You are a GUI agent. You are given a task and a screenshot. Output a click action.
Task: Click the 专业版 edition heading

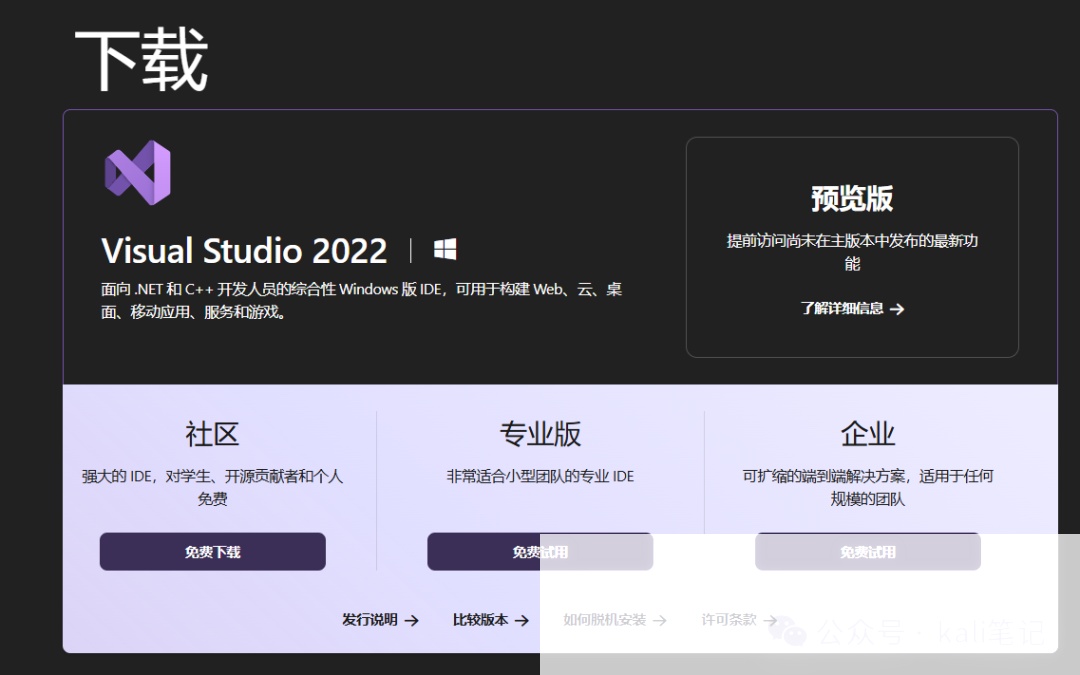click(540, 434)
